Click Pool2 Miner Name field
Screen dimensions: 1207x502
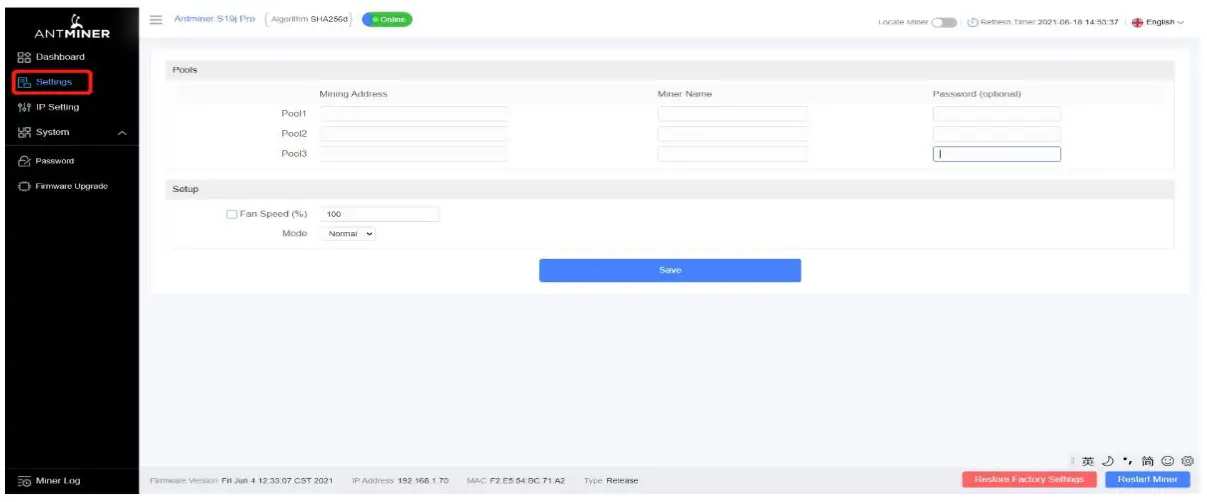(733, 134)
